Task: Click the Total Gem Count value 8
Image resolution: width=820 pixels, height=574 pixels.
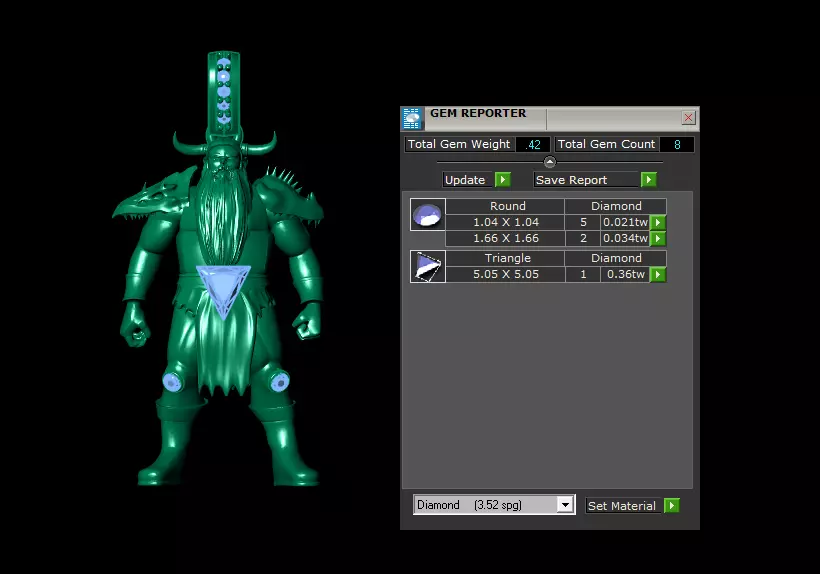Action: click(x=677, y=144)
